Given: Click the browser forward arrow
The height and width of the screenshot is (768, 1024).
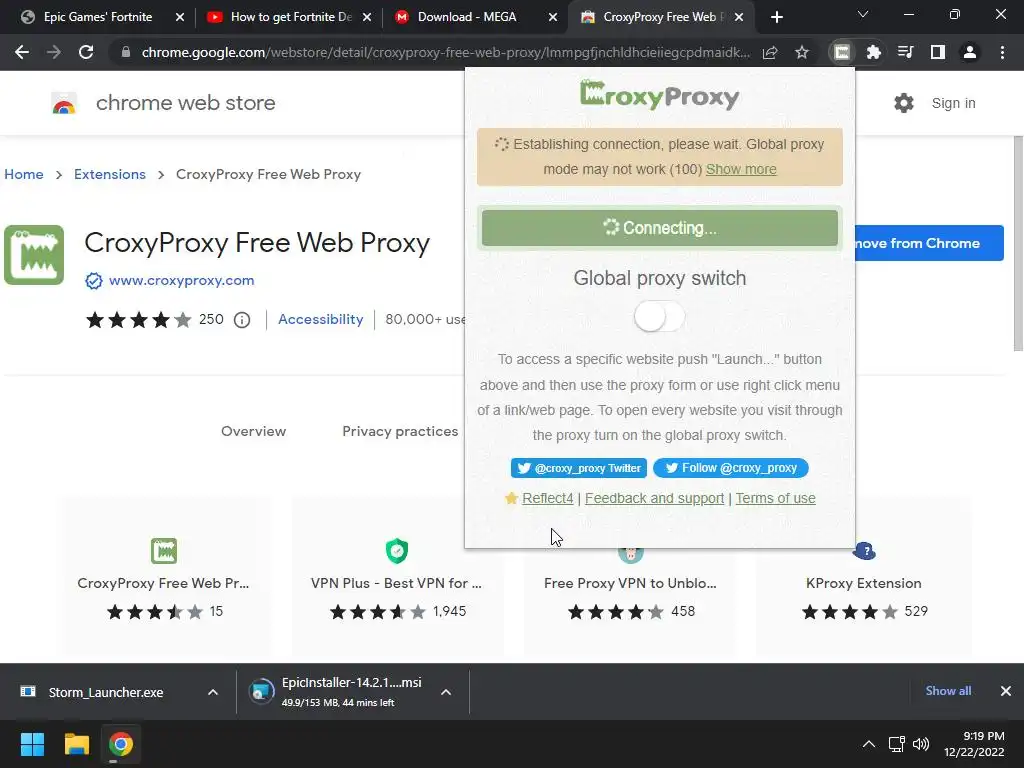Looking at the screenshot, I should 54,52.
